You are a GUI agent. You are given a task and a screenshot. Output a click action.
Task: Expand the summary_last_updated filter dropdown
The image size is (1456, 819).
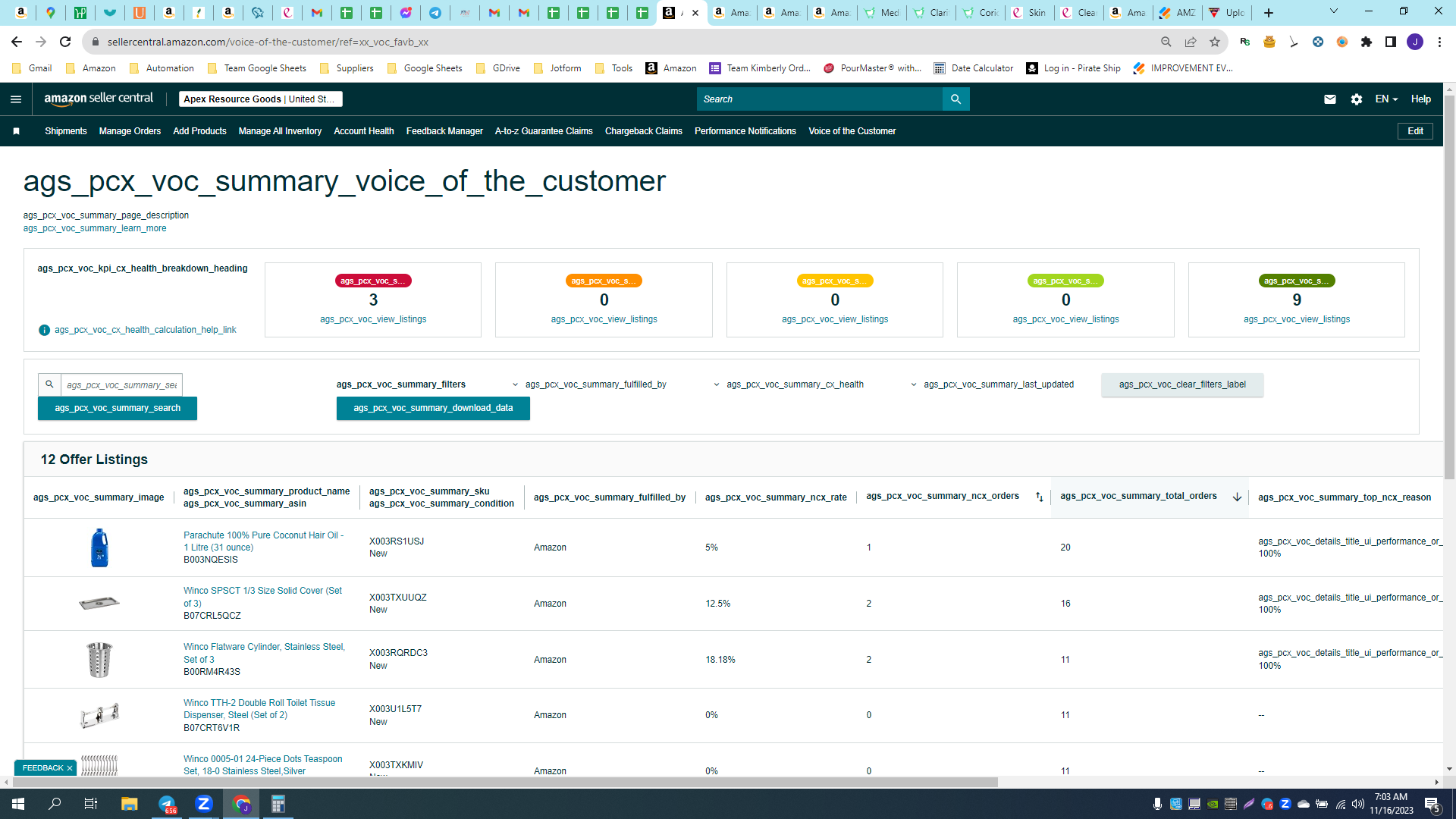click(992, 384)
